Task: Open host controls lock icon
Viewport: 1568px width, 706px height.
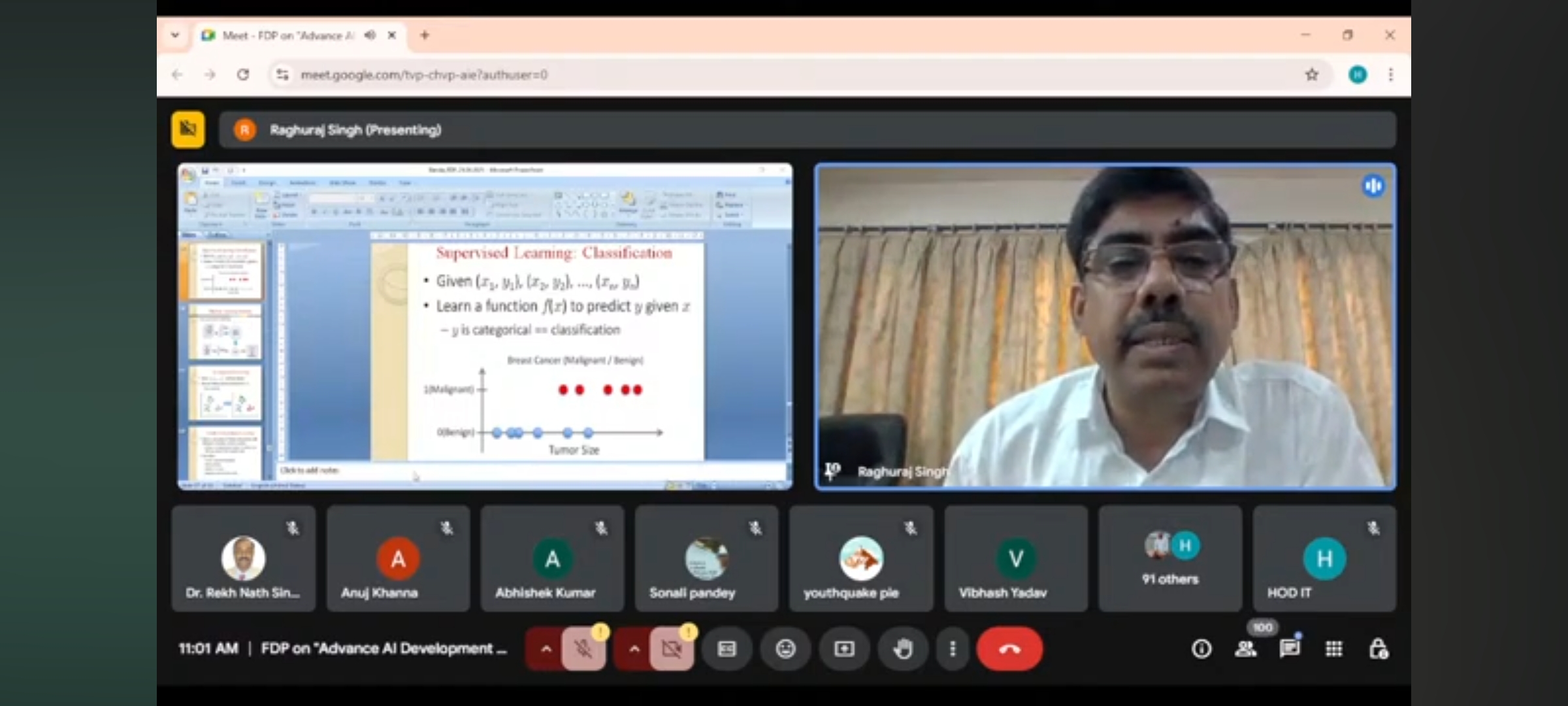Action: [1378, 648]
